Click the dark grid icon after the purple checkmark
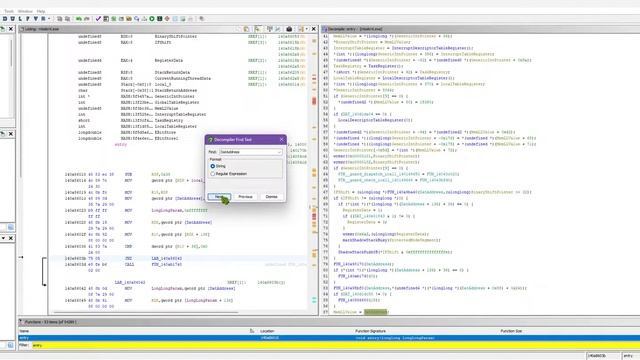The width and height of the screenshot is (640, 360). click(x=106, y=19)
